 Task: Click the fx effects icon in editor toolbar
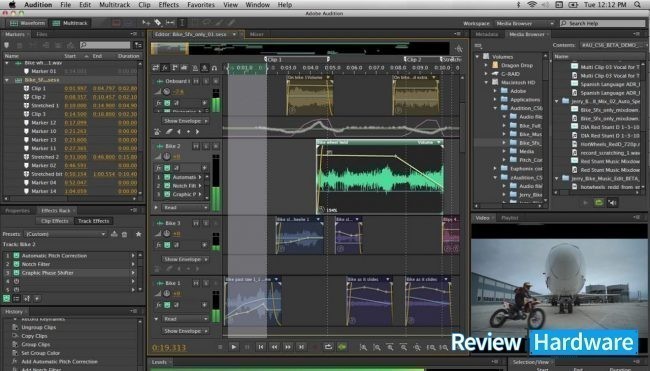pyautogui.click(x=165, y=68)
